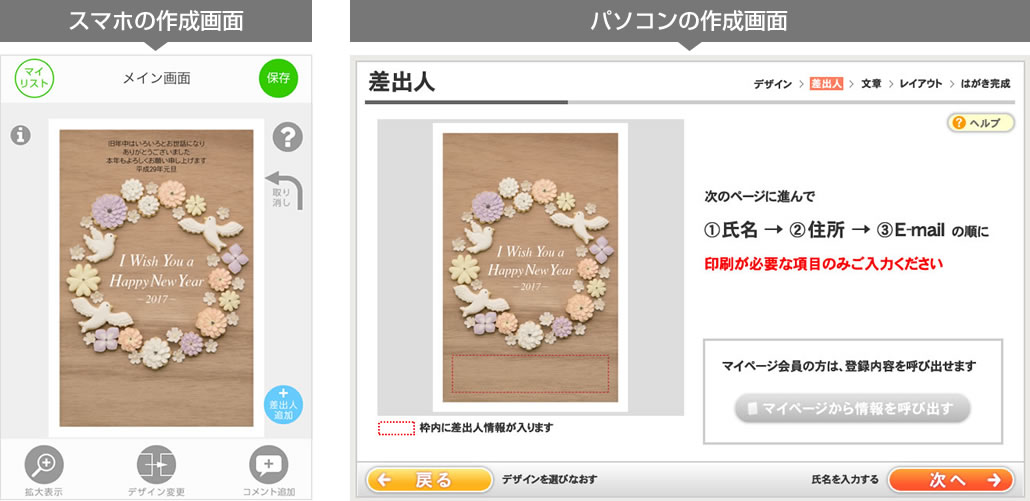Add sender with 差出人追加 blue button
The height and width of the screenshot is (501, 1030).
[284, 403]
